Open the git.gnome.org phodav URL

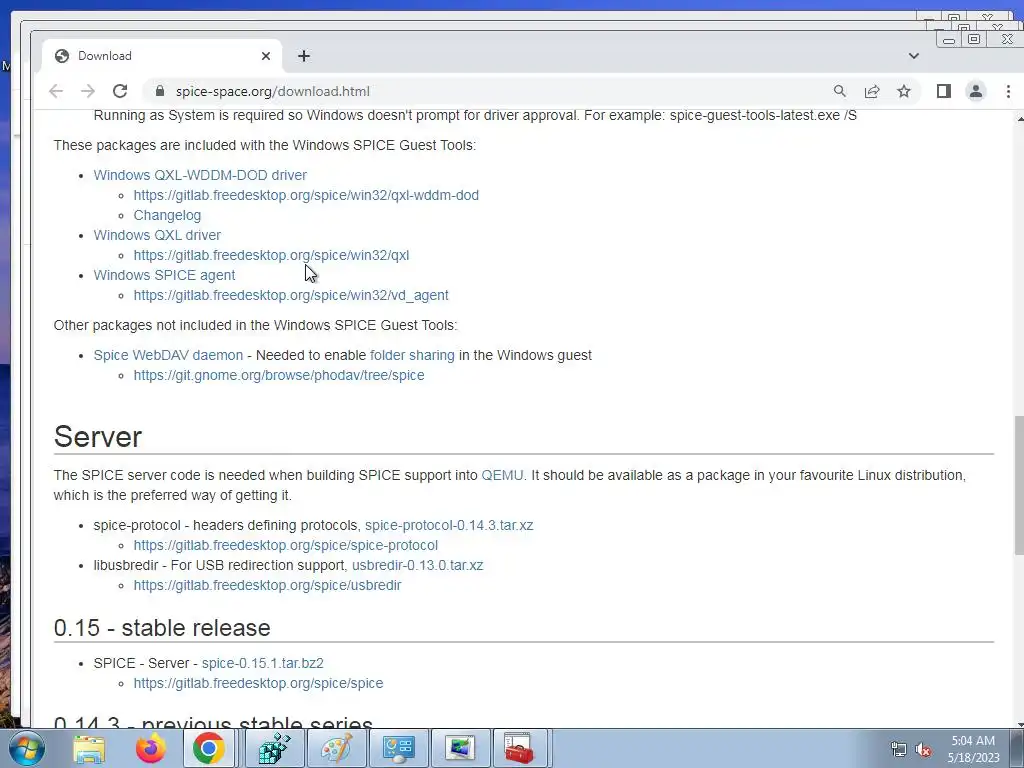point(279,376)
